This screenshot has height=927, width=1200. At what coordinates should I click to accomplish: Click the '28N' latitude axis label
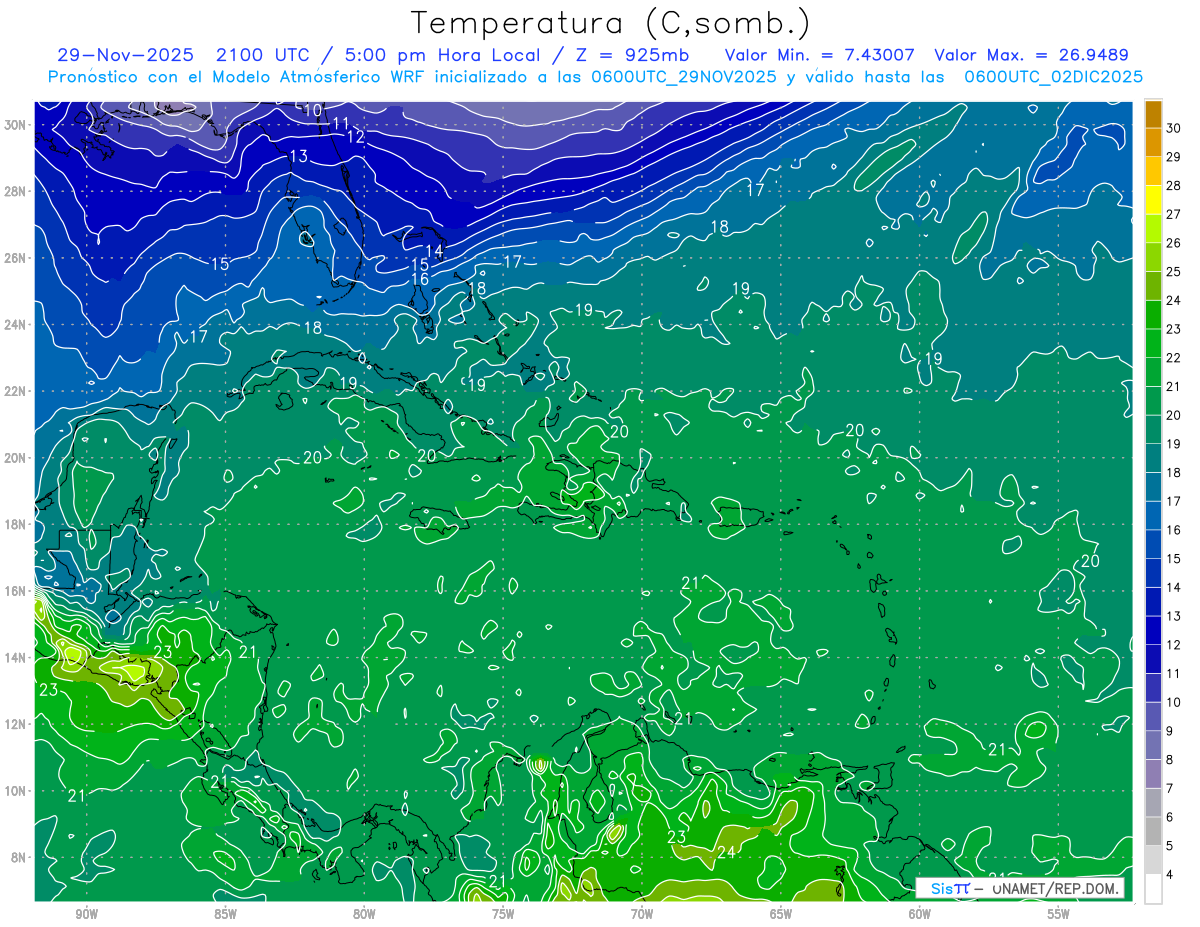[x=15, y=191]
